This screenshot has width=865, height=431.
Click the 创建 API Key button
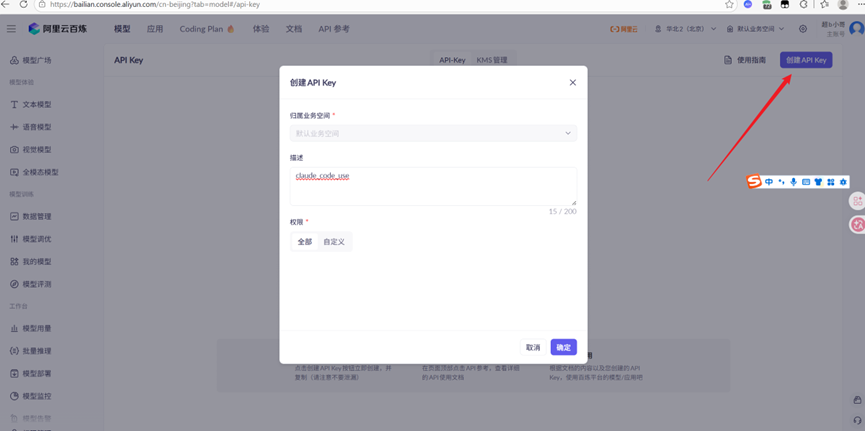tap(806, 60)
